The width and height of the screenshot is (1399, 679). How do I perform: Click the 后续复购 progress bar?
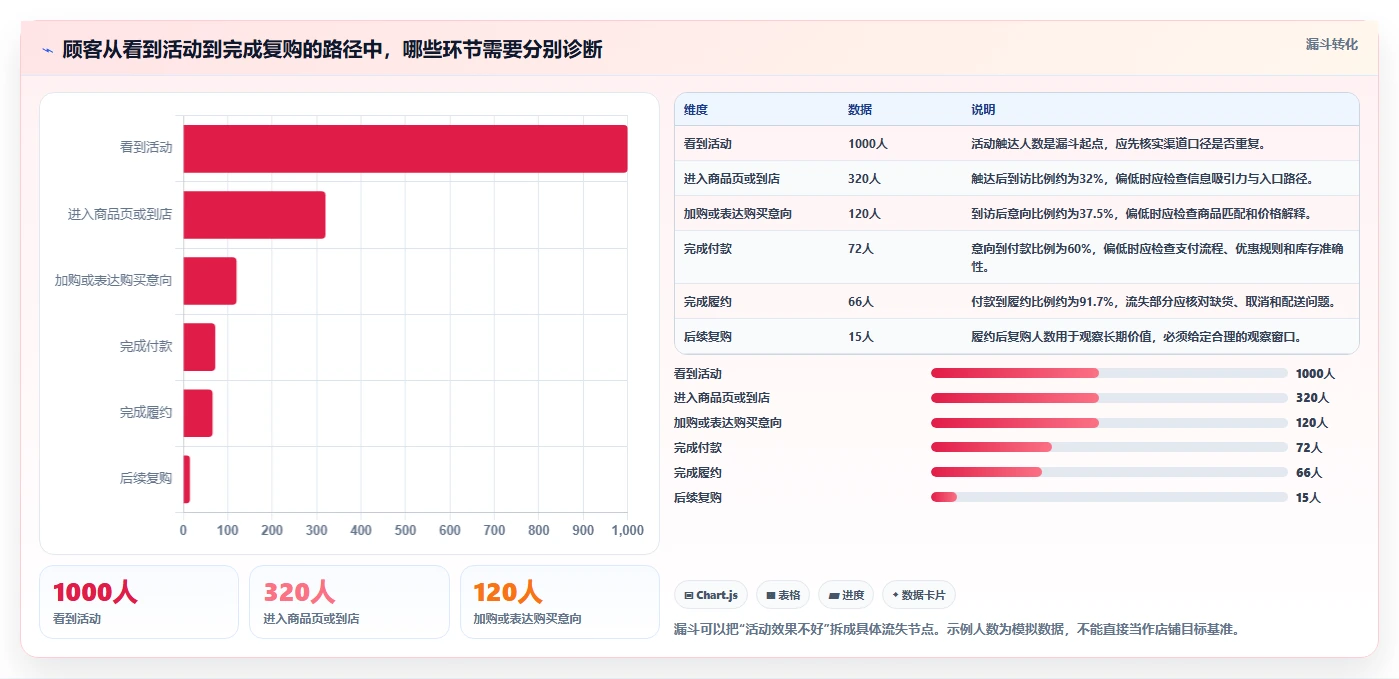click(x=1109, y=497)
